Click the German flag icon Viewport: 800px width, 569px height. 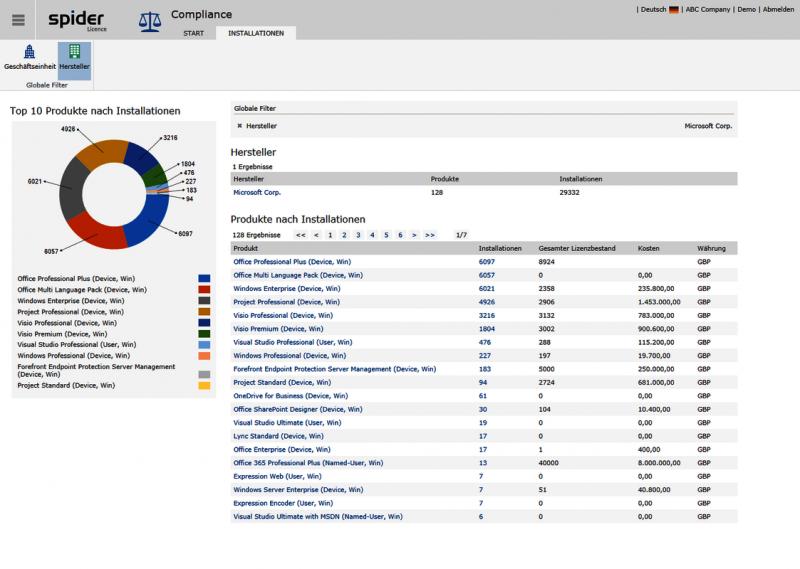(x=674, y=9)
